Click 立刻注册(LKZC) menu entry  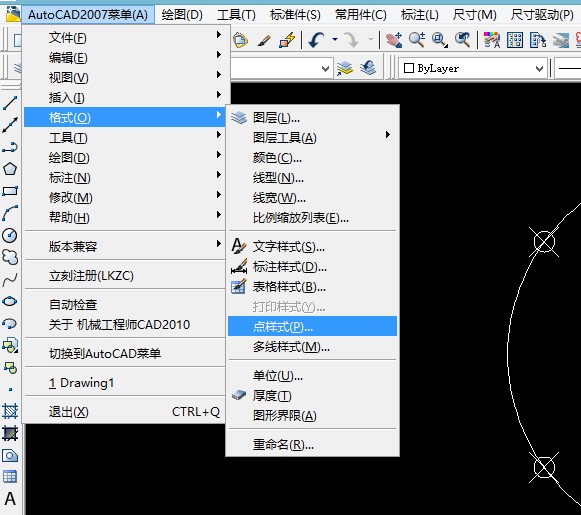pyautogui.click(x=124, y=275)
